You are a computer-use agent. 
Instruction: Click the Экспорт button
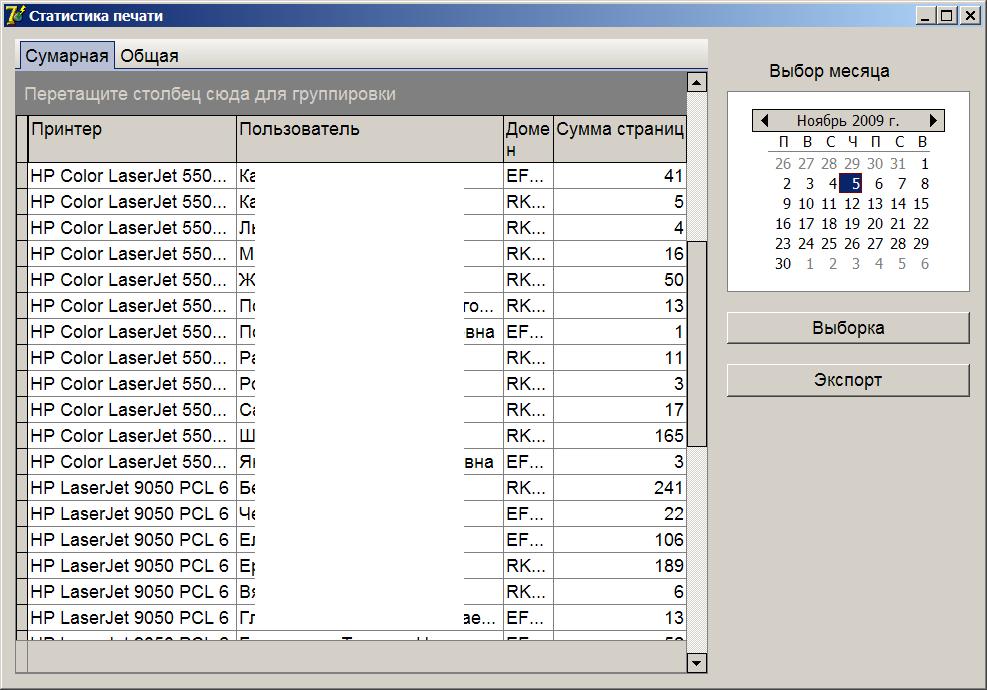tap(847, 380)
